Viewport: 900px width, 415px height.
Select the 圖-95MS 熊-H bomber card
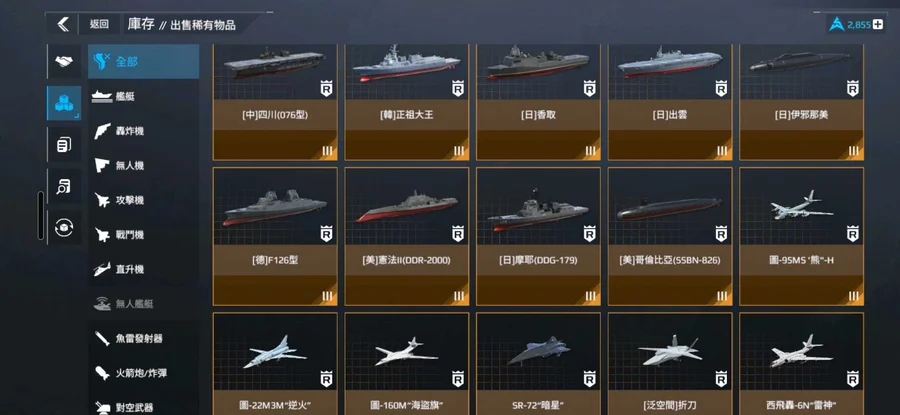point(801,236)
